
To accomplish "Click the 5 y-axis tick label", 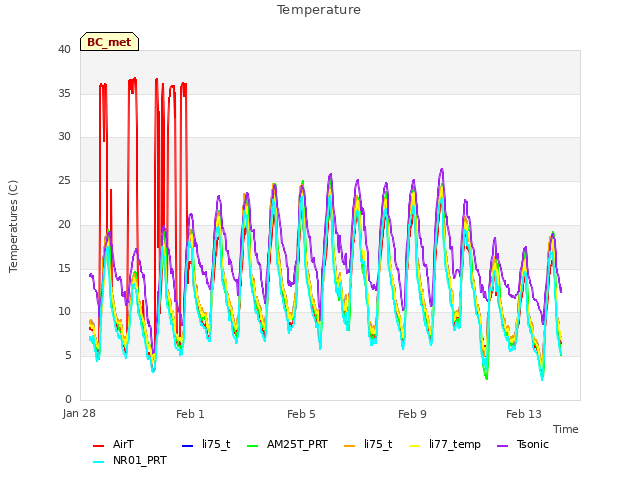I will tap(68, 356).
